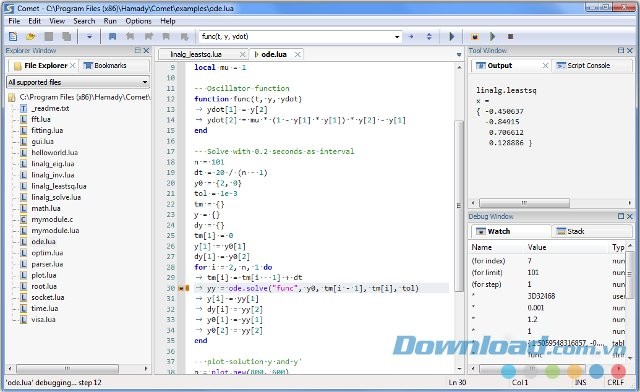The height and width of the screenshot is (392, 640).
Task: Open the editor tab list dropdown arrow
Action: pyautogui.click(x=459, y=55)
